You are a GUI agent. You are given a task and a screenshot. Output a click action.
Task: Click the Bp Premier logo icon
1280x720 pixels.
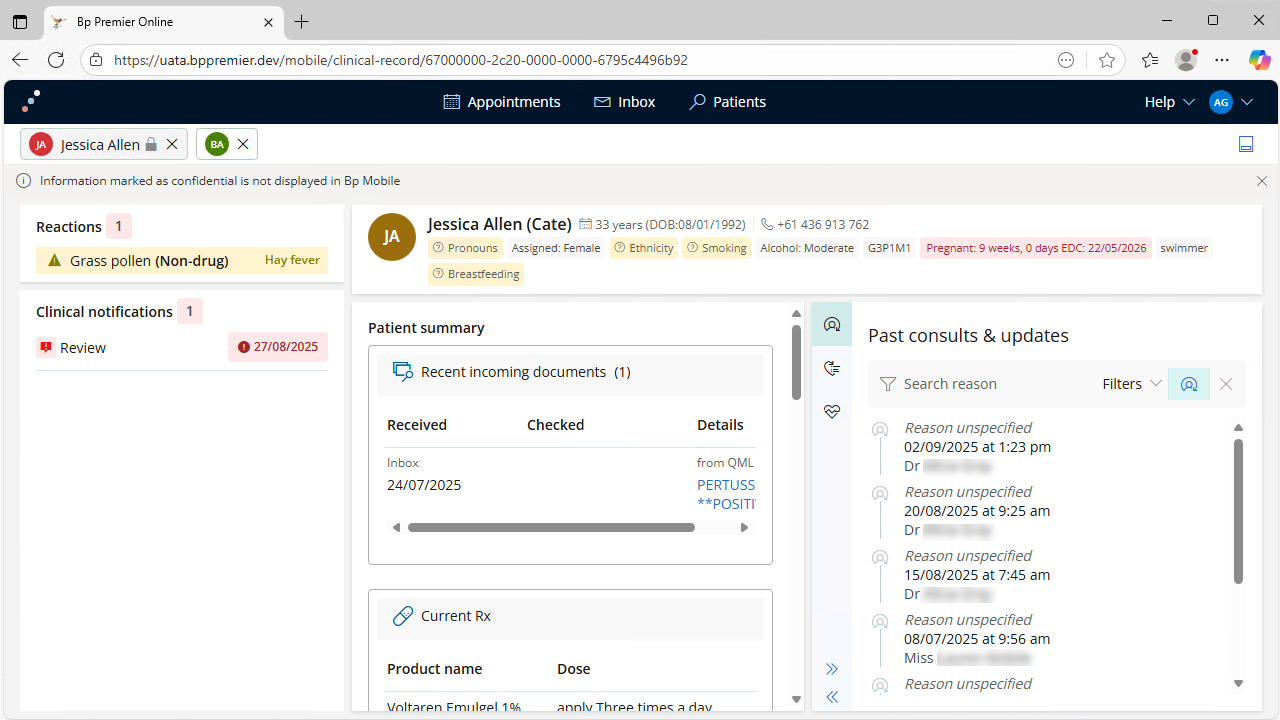coord(31,101)
